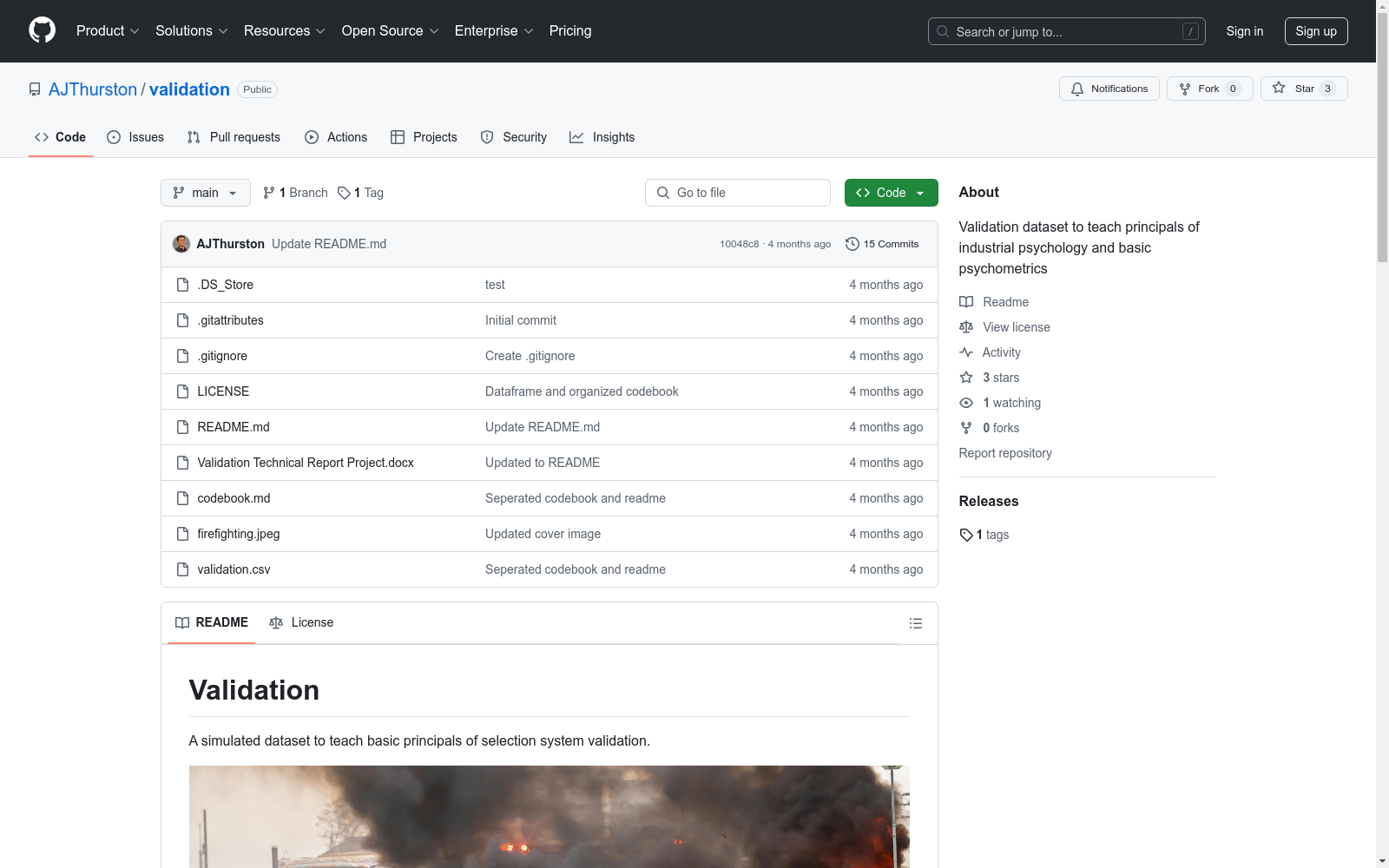This screenshot has height=868, width=1389.
Task: Click the tag icon under Releases
Action: pyautogui.click(x=966, y=535)
